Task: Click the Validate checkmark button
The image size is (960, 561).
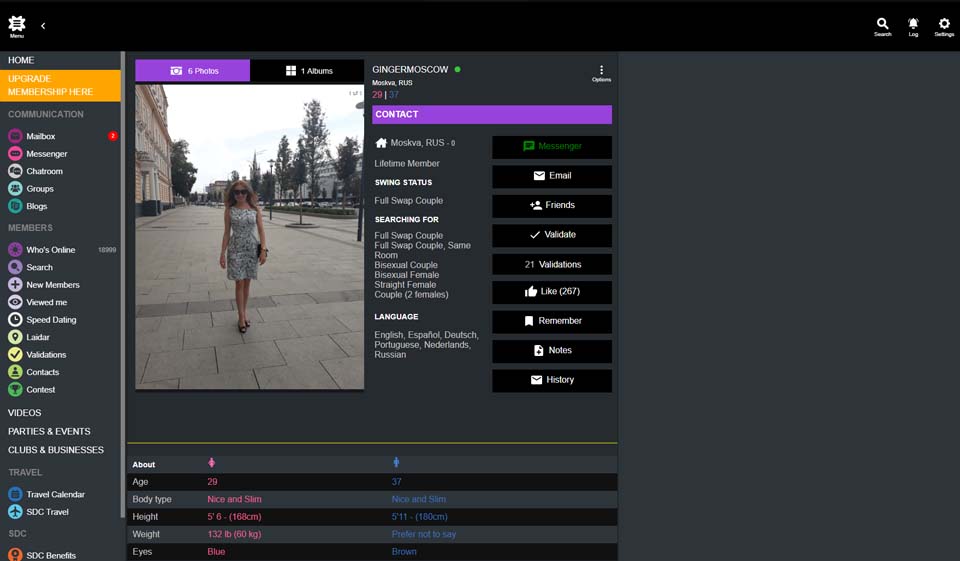Action: pos(551,235)
